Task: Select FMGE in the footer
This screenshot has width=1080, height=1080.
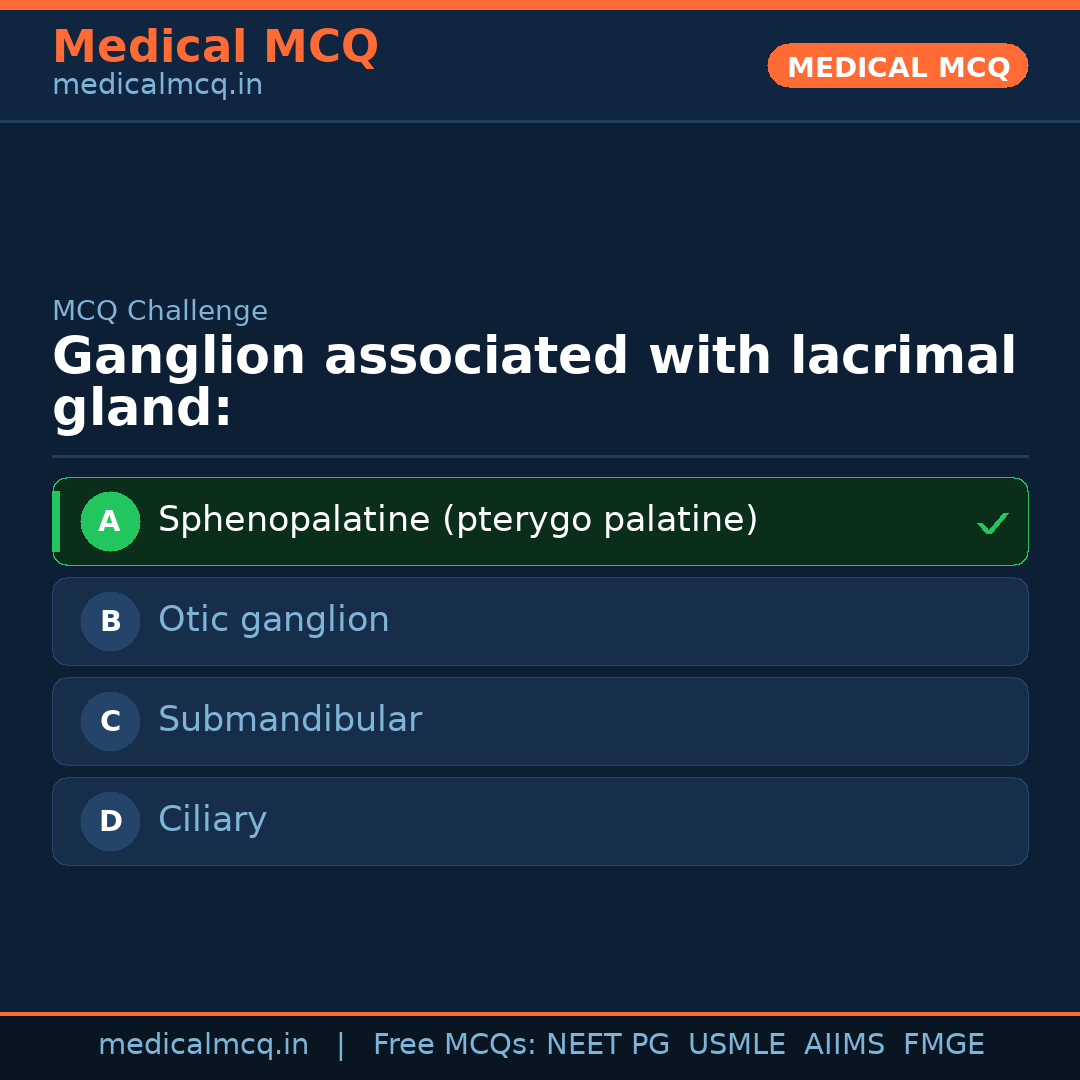Action: 943,1045
